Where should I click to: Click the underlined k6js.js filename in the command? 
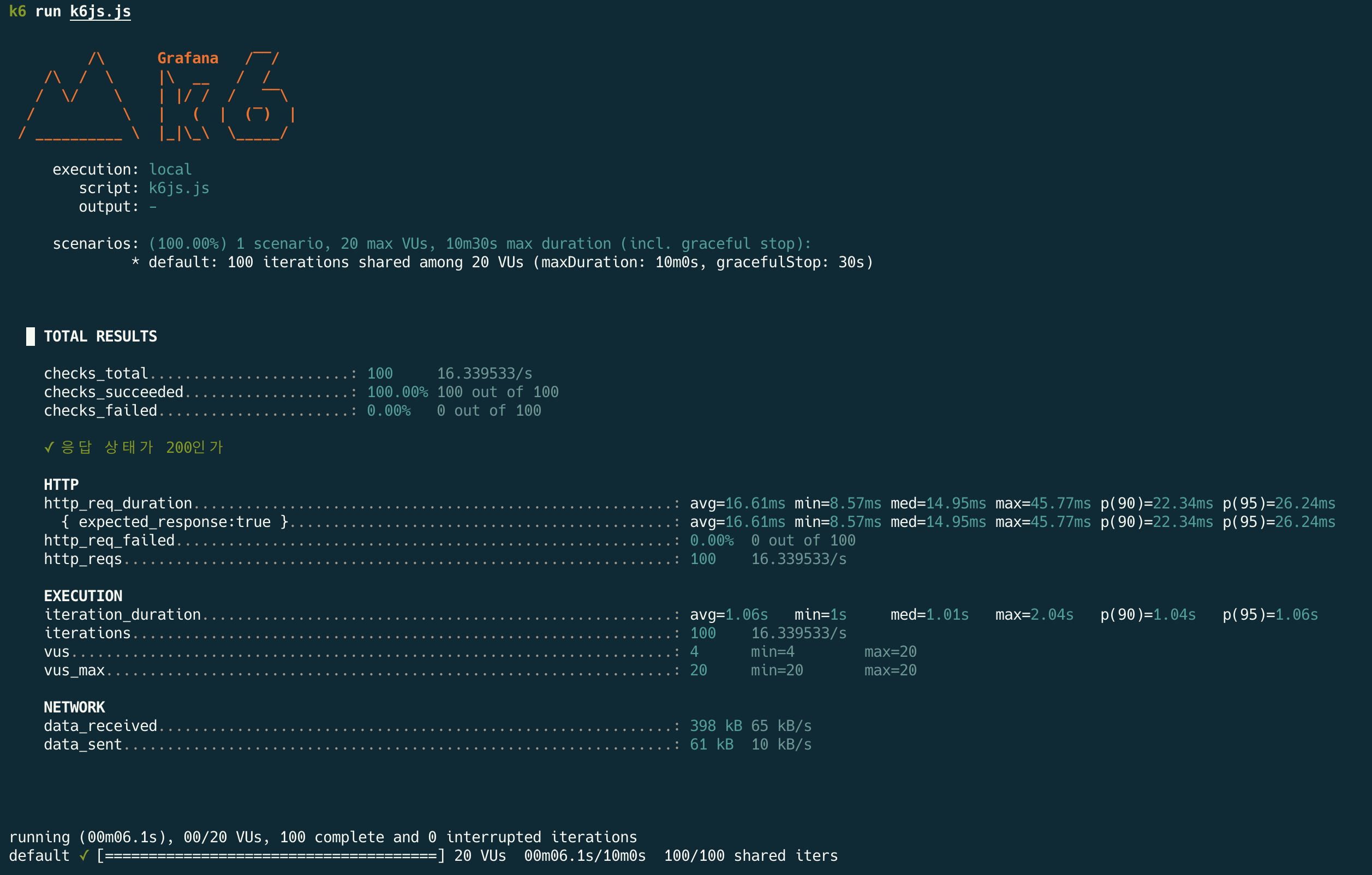click(100, 11)
